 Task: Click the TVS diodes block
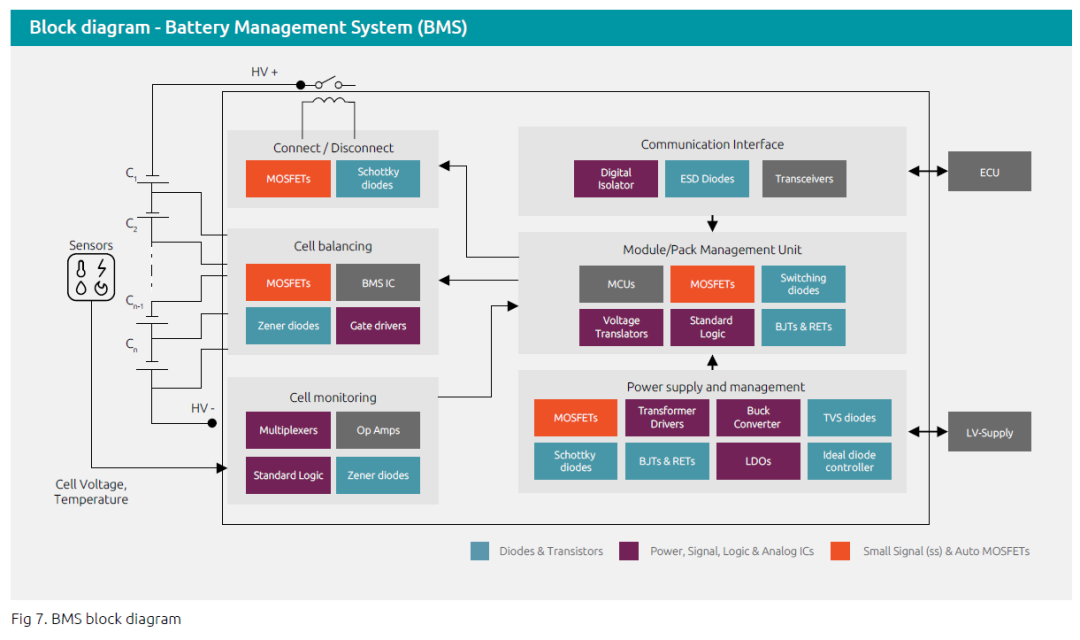849,417
